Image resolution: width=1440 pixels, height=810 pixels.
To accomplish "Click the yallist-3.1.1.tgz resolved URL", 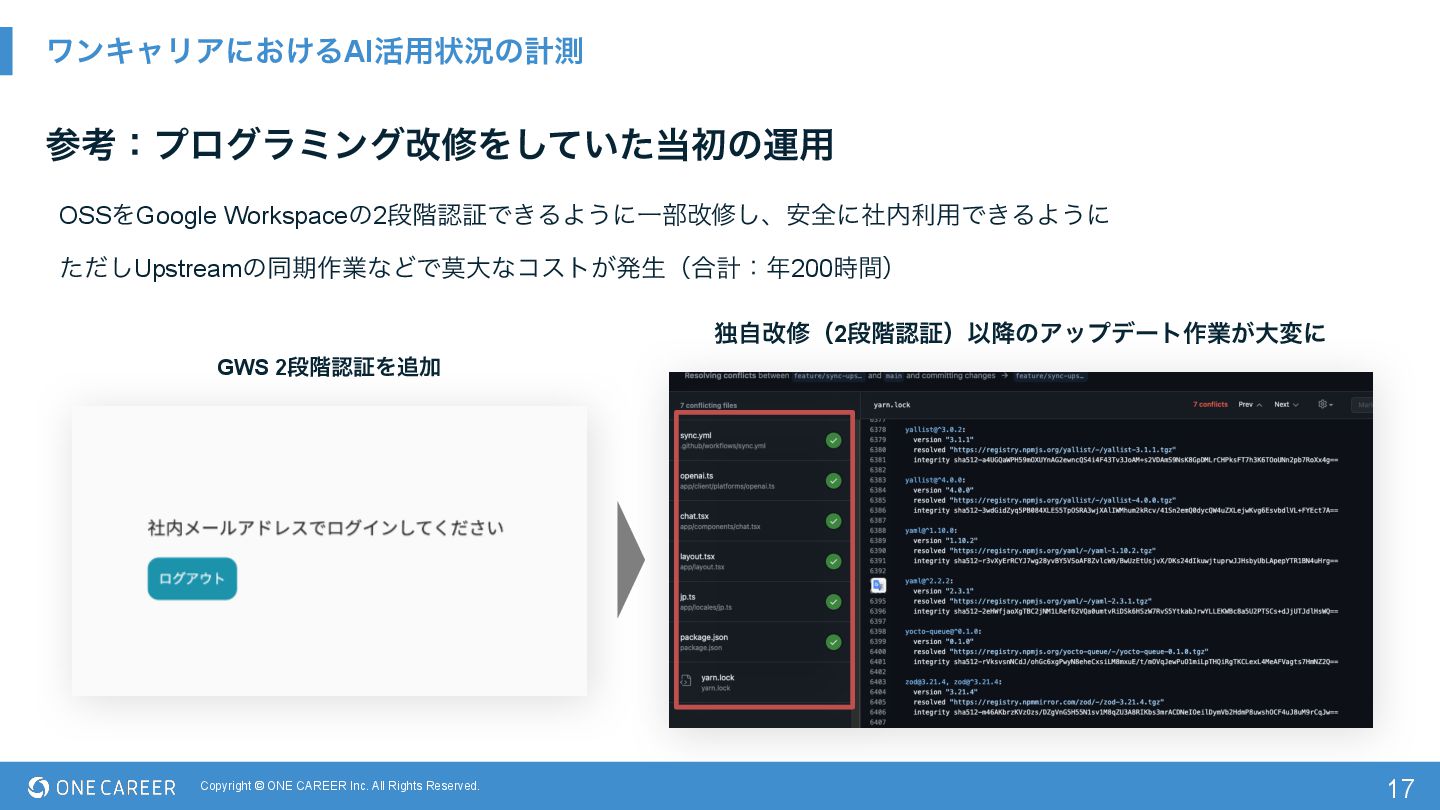I will [x=1063, y=450].
